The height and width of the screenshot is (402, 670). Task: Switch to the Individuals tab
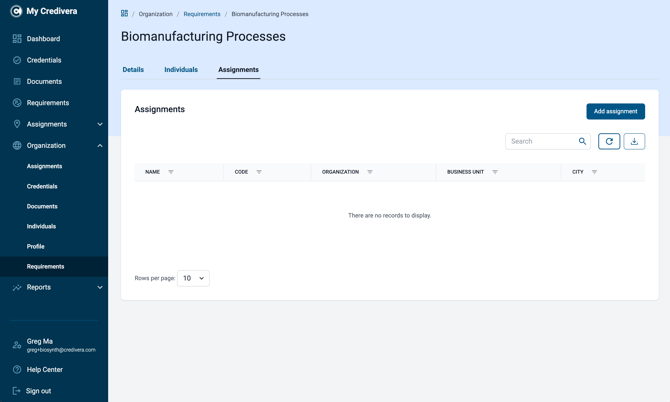pos(181,70)
